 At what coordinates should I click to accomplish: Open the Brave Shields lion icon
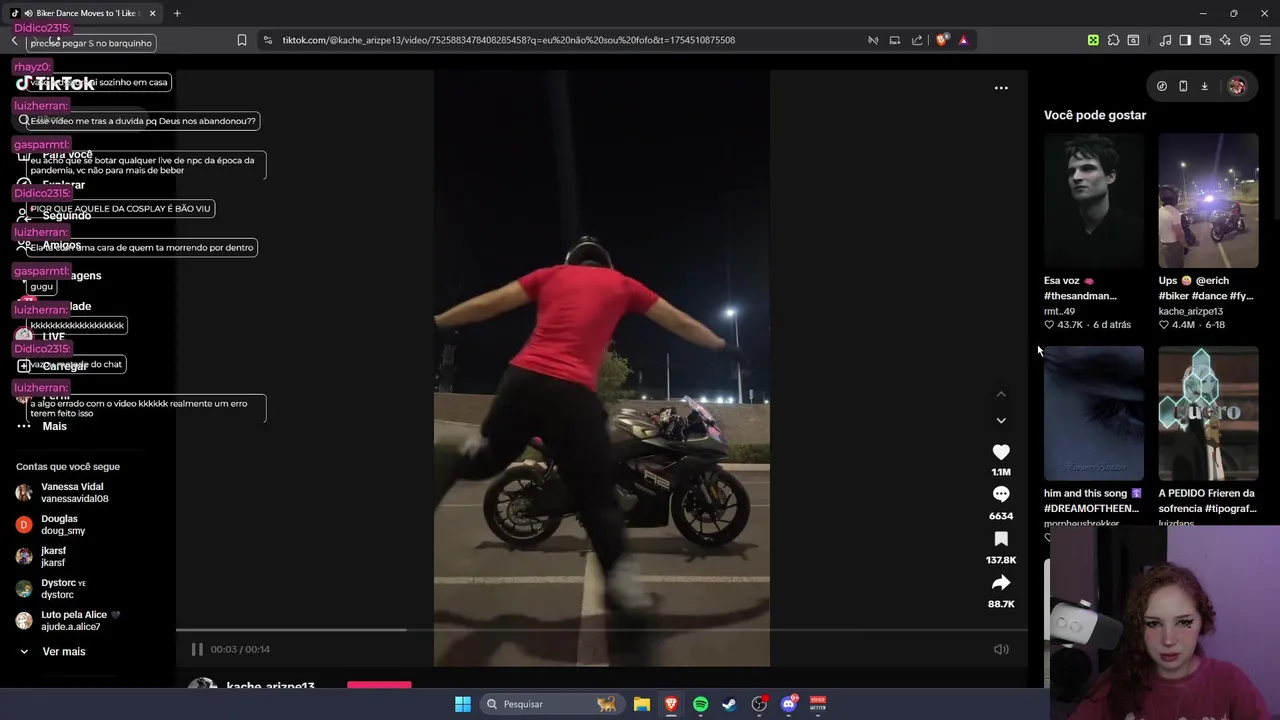(x=942, y=40)
